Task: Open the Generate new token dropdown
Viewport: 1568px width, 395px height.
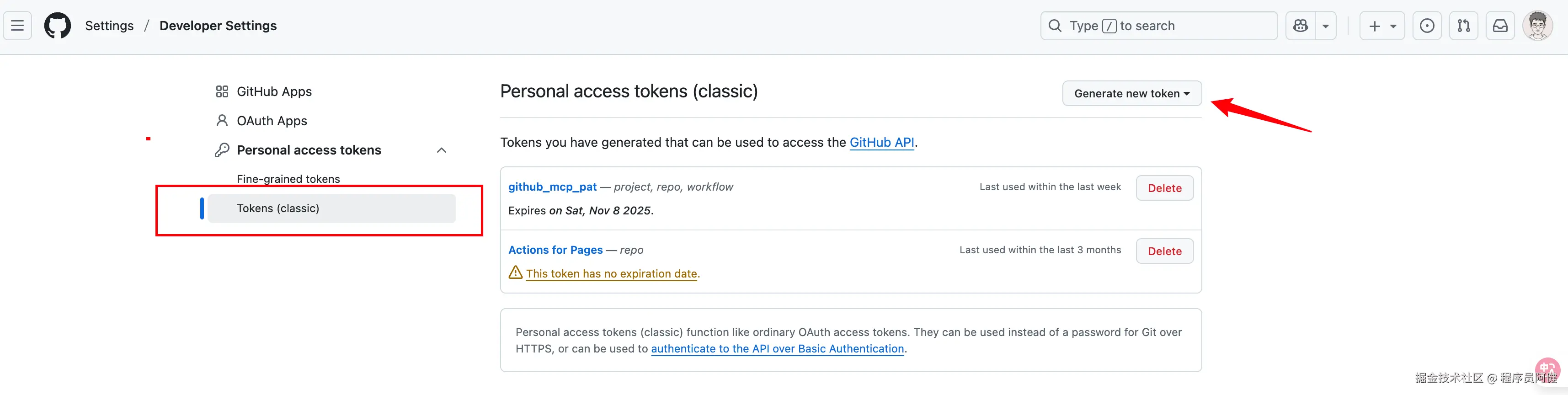Action: tap(1131, 93)
